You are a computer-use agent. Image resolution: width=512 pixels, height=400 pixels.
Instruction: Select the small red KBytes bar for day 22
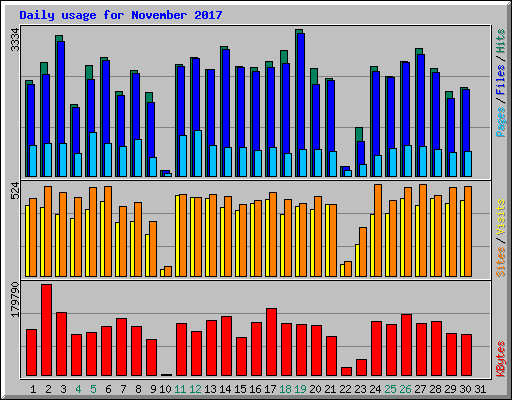coord(346,372)
